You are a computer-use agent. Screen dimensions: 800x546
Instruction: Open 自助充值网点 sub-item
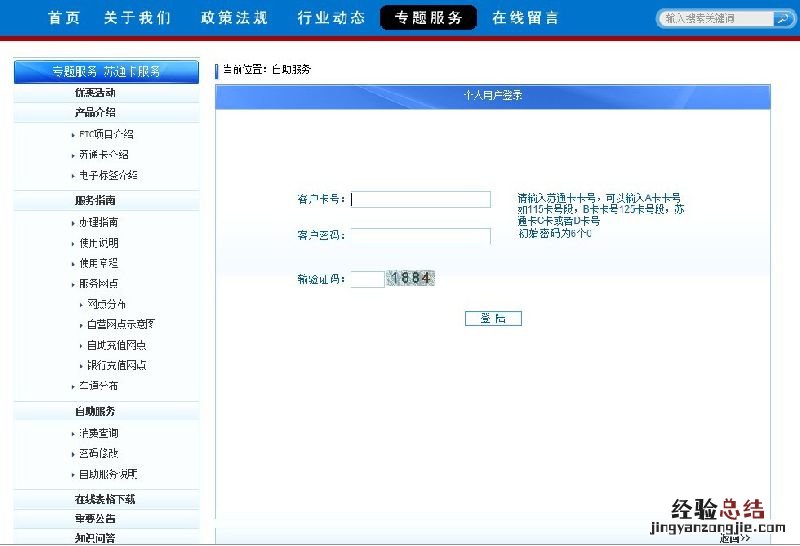[116, 345]
